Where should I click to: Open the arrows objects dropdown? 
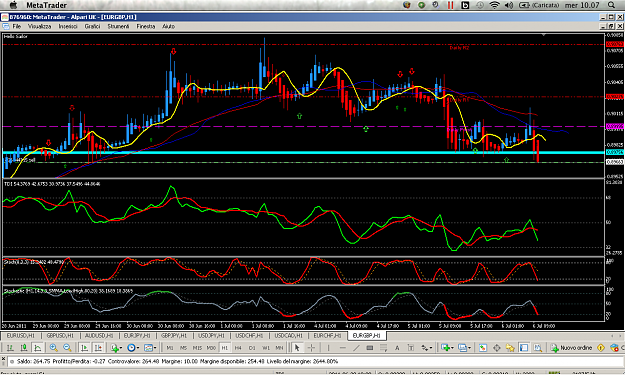pyautogui.click(x=427, y=348)
